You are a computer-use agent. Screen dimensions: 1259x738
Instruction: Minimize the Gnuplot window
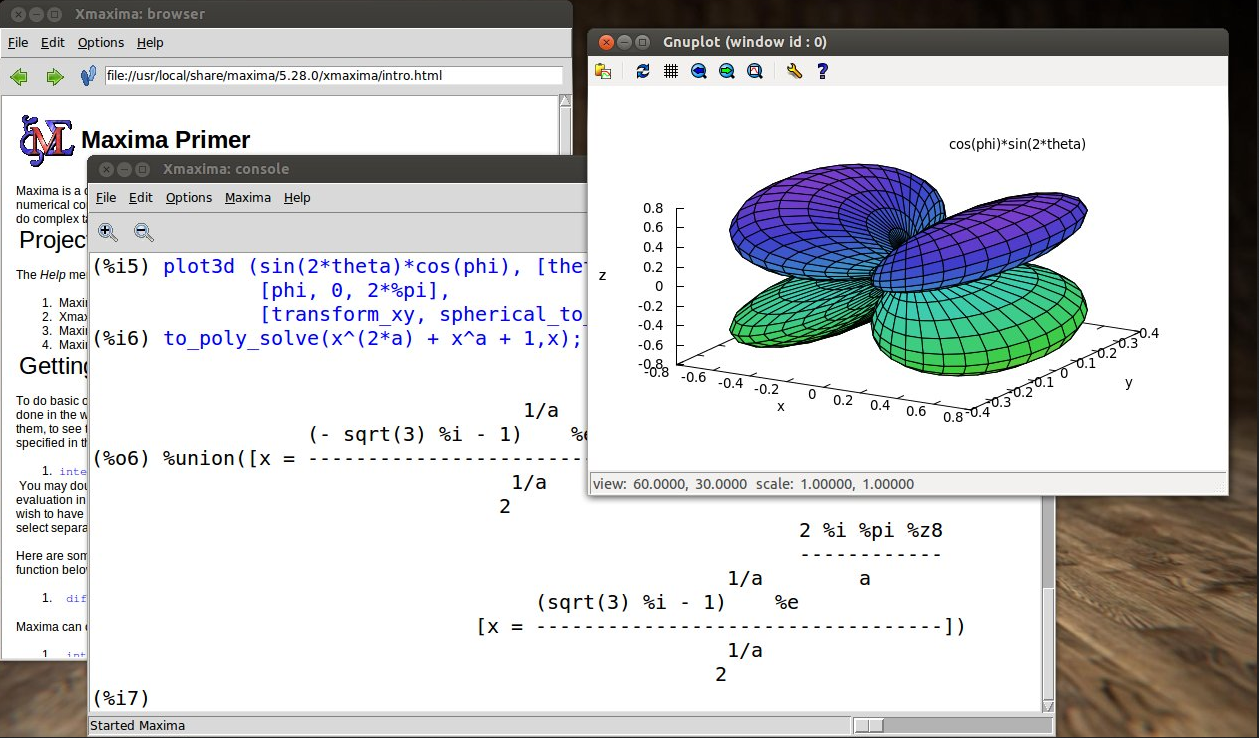pyautogui.click(x=625, y=42)
